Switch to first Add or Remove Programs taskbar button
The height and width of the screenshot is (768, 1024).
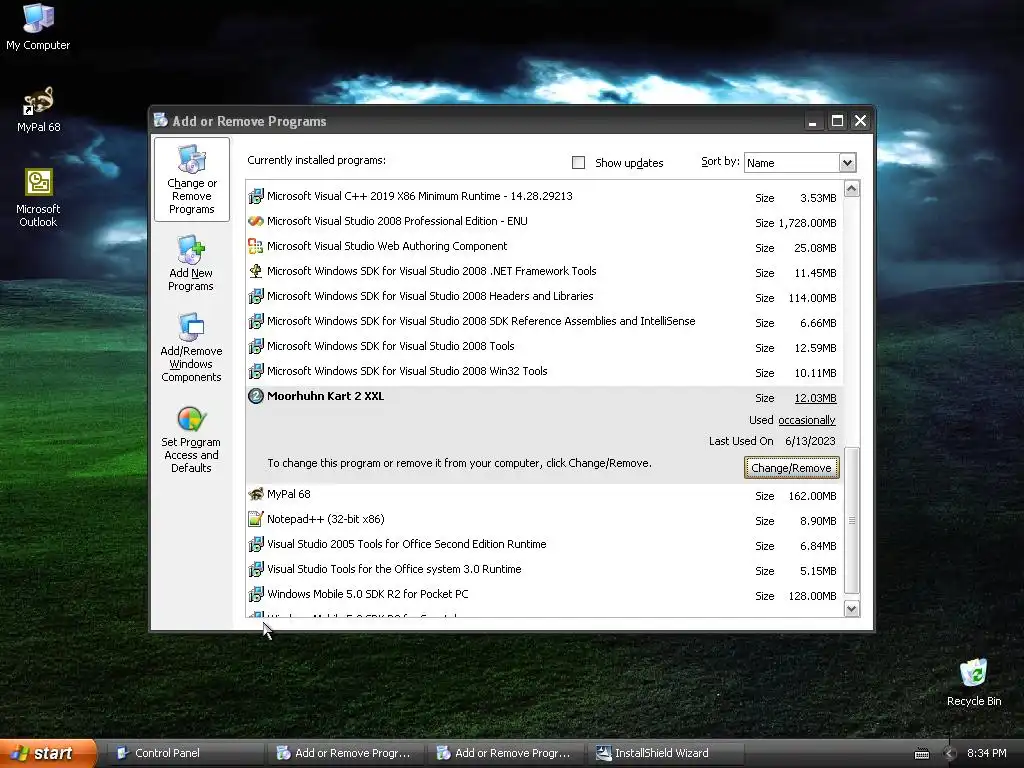tap(346, 754)
